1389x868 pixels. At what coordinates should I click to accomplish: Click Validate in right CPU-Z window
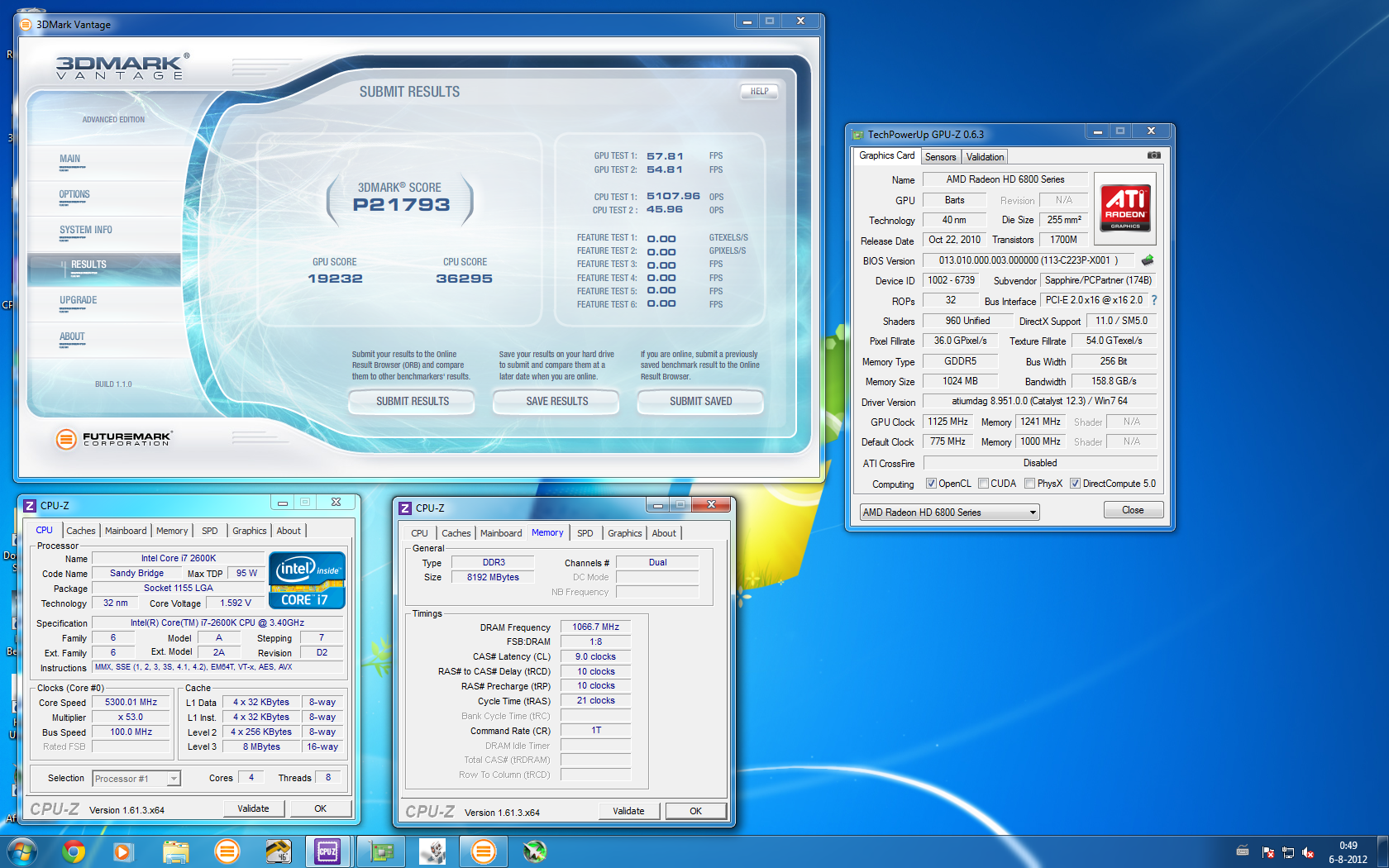628,811
